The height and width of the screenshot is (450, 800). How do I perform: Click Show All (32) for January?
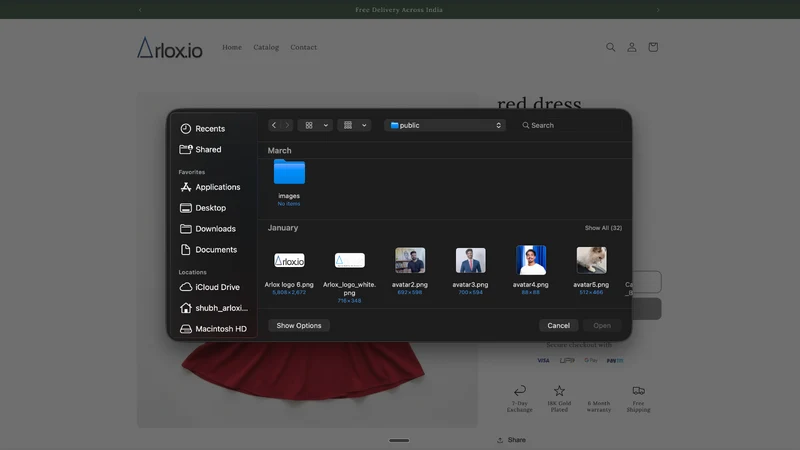(x=603, y=228)
